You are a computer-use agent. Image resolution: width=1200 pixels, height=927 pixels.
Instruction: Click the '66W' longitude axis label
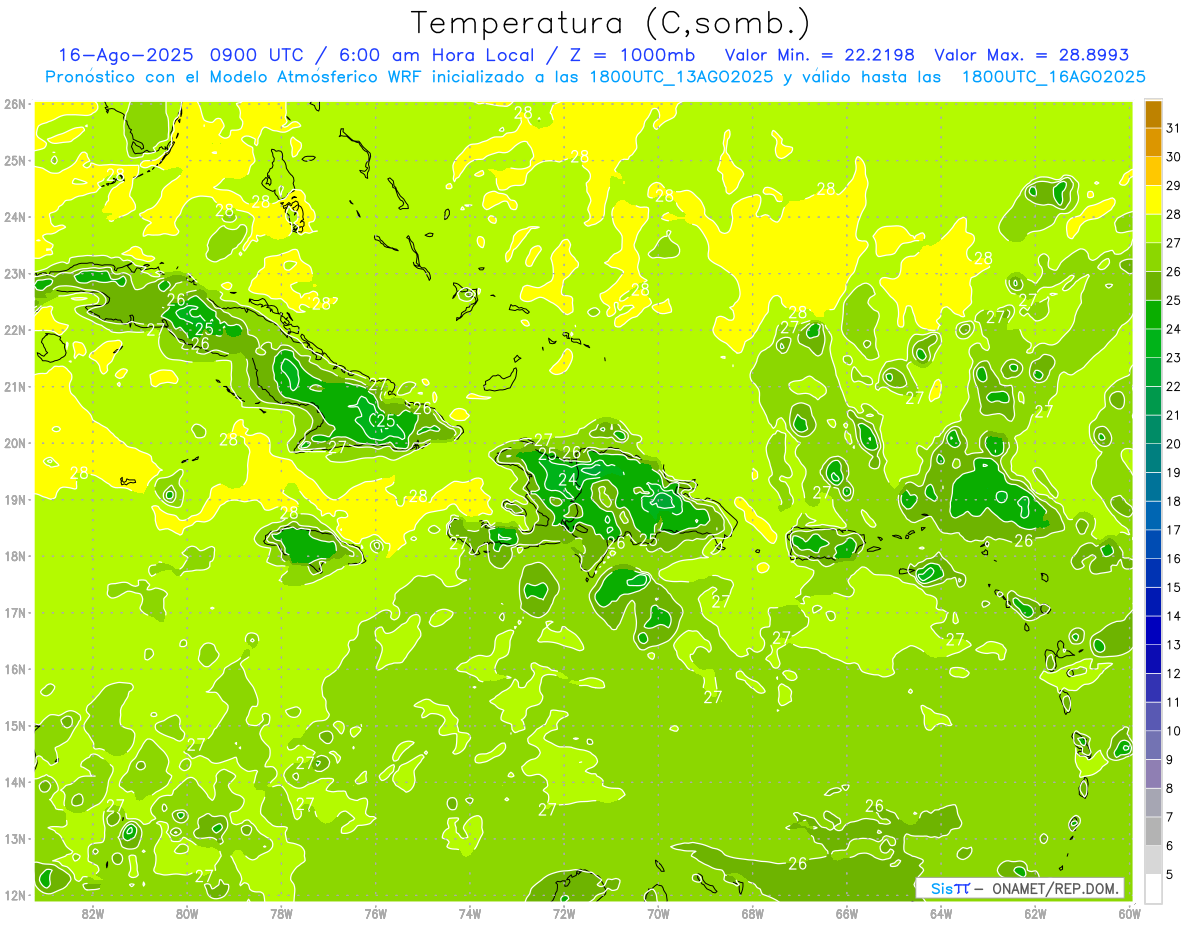pyautogui.click(x=846, y=914)
